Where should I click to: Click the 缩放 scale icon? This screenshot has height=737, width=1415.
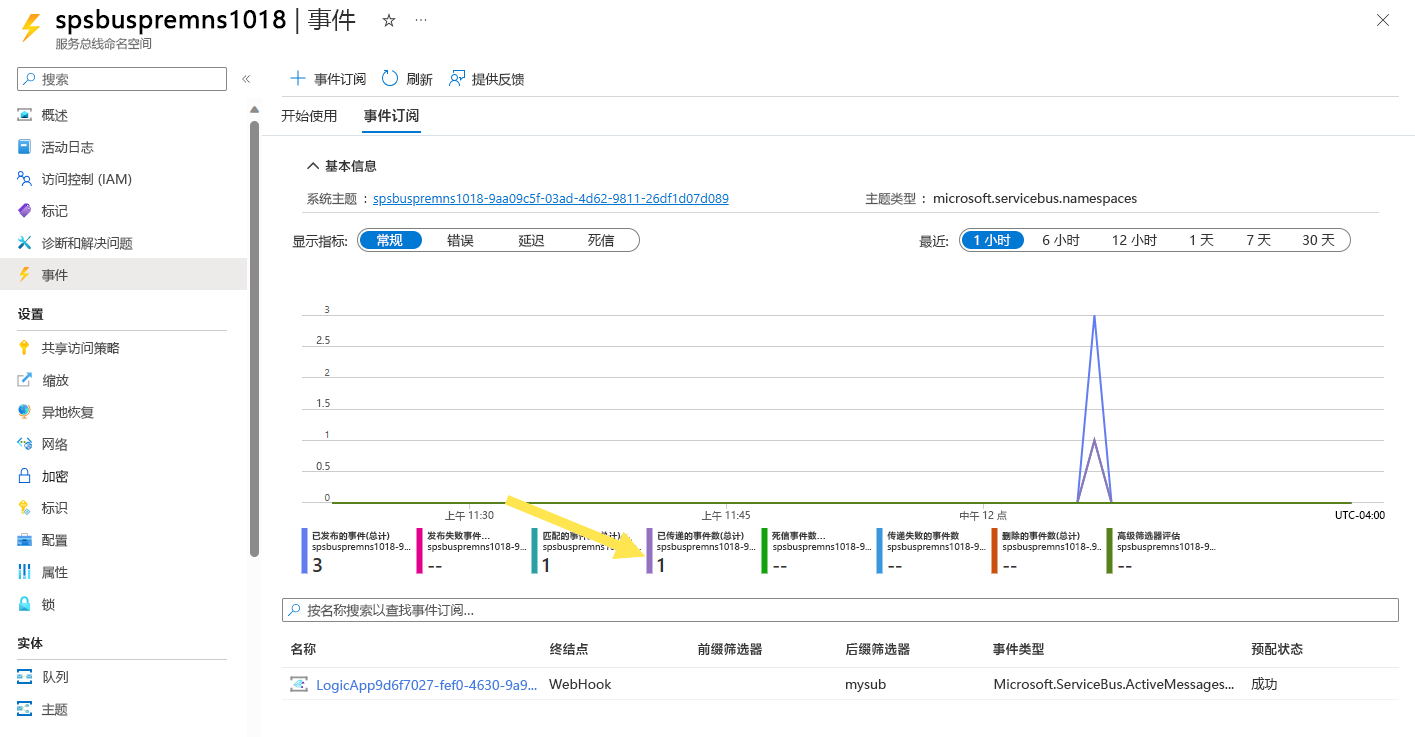[25, 380]
